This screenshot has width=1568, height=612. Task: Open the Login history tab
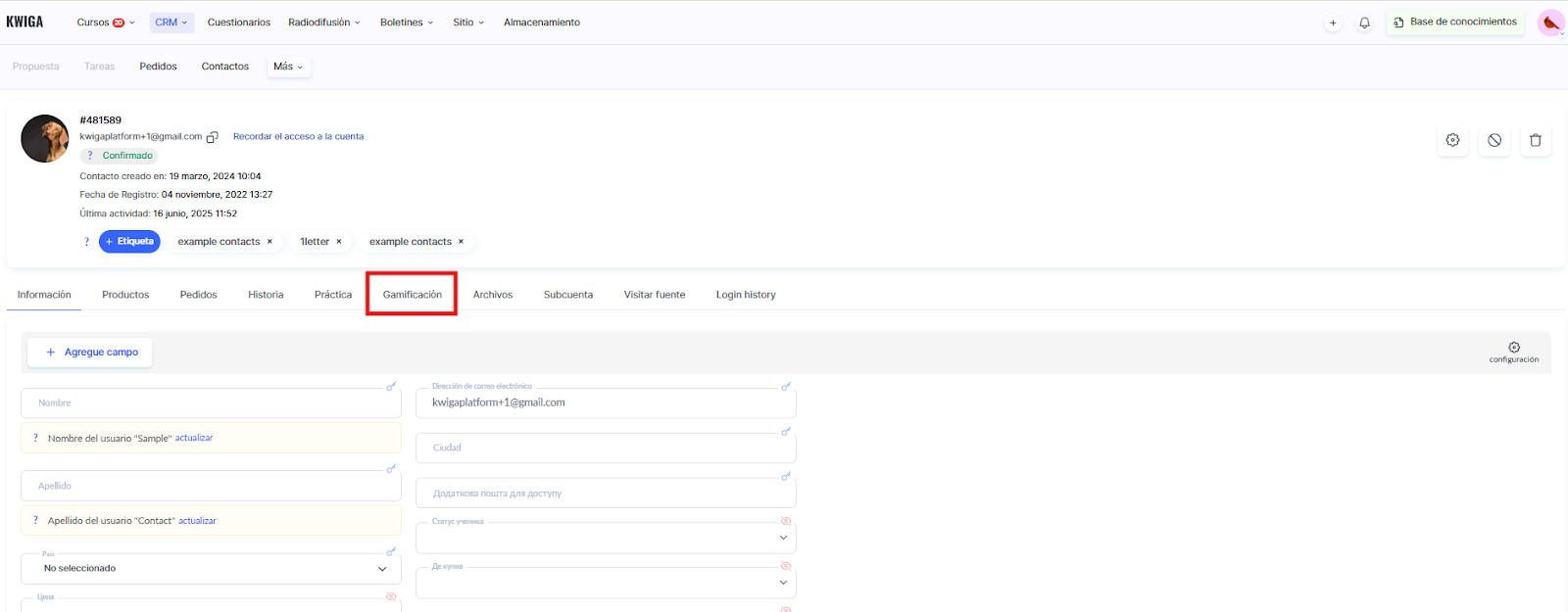coord(745,295)
